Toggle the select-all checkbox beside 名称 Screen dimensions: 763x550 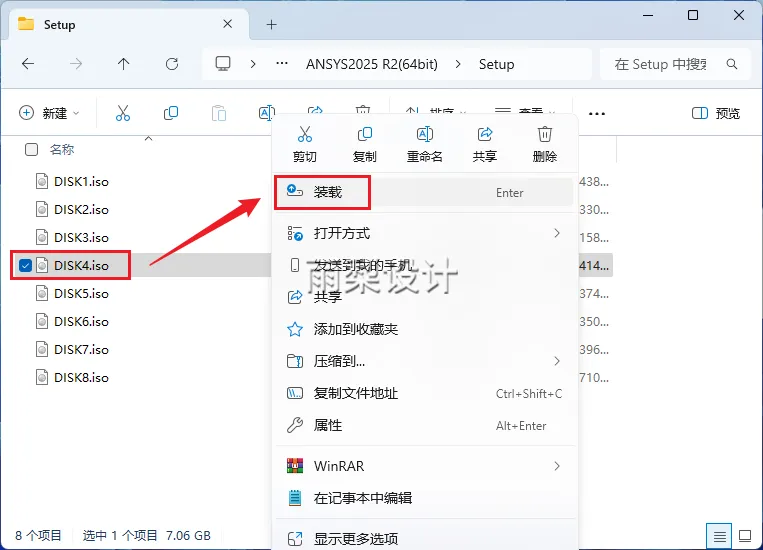click(x=31, y=149)
